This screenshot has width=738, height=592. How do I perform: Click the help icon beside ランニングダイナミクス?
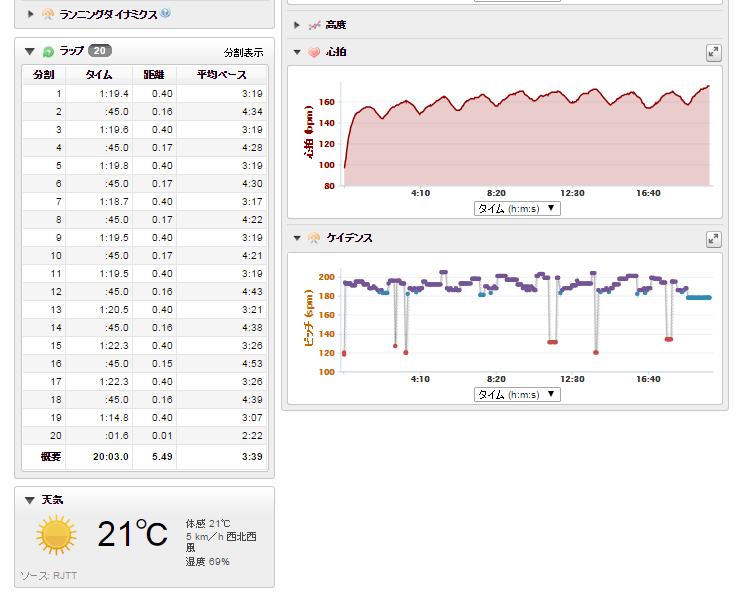tap(165, 14)
